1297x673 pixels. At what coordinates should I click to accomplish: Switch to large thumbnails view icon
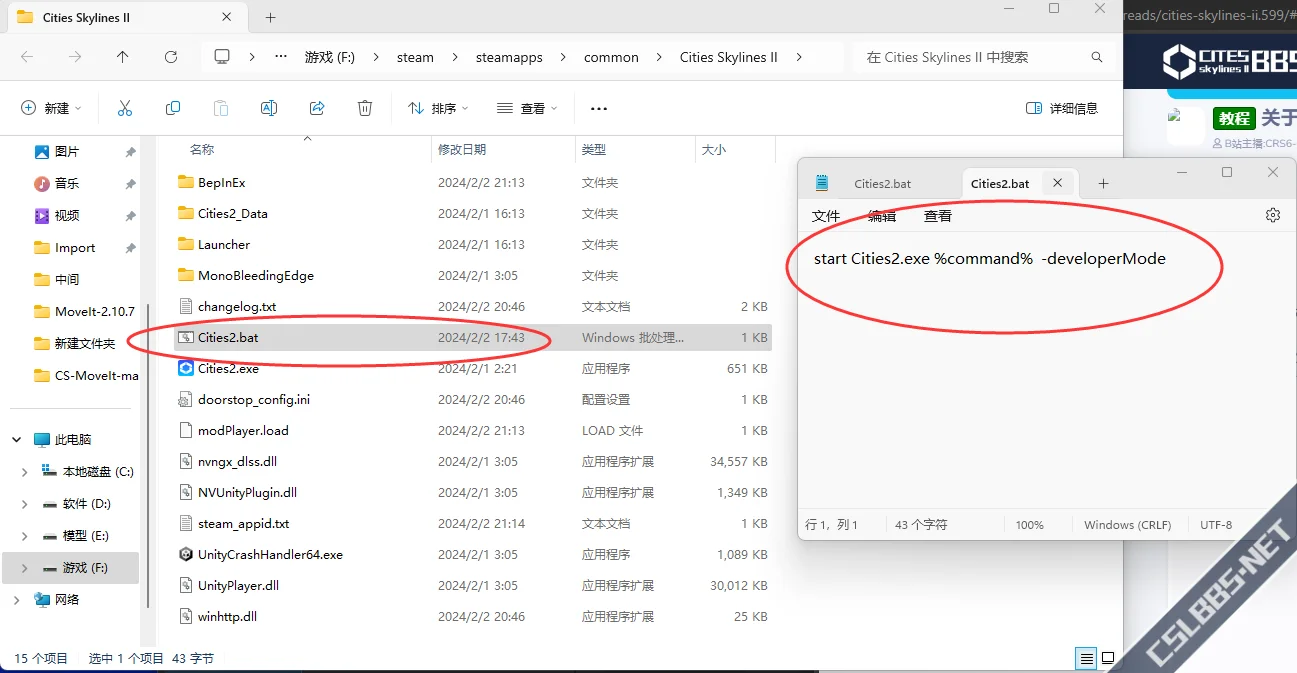point(1108,658)
